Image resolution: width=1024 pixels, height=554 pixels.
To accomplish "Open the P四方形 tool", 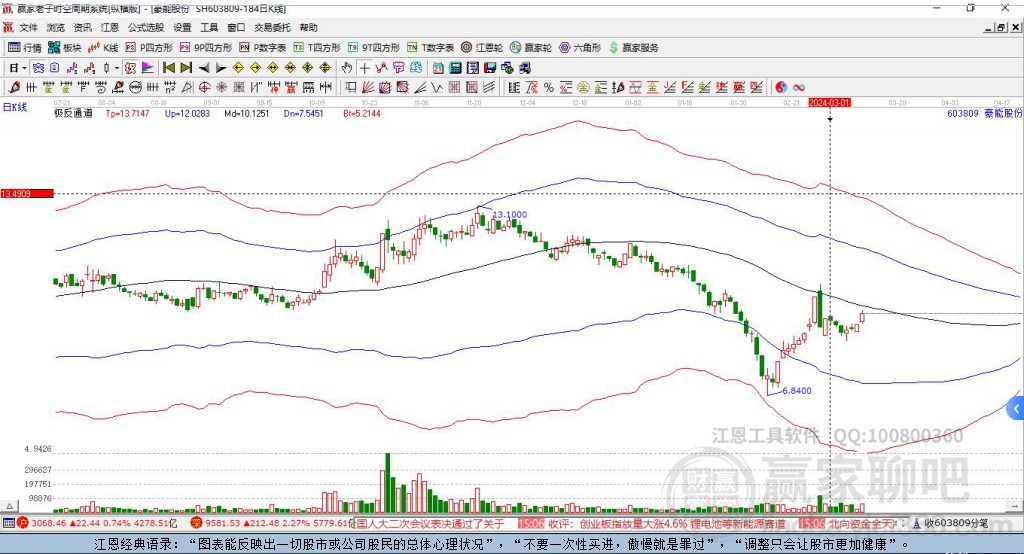I will tap(149, 48).
